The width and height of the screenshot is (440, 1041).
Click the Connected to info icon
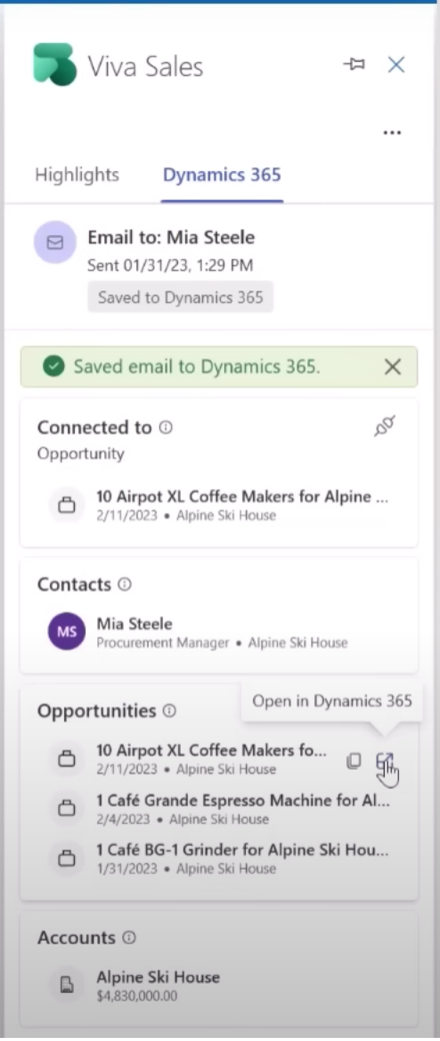click(166, 428)
